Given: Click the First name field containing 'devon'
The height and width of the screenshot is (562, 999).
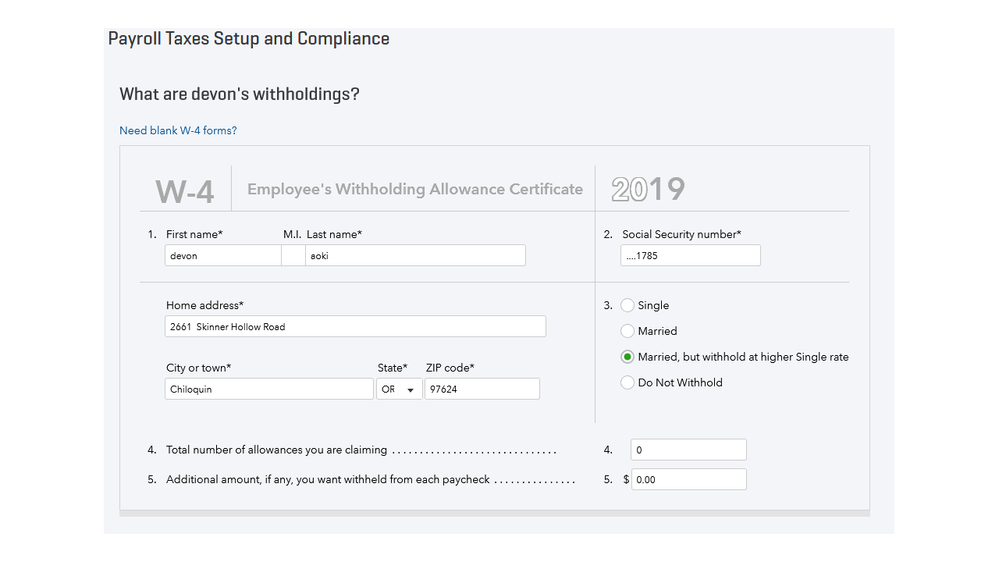Looking at the screenshot, I should point(223,256).
